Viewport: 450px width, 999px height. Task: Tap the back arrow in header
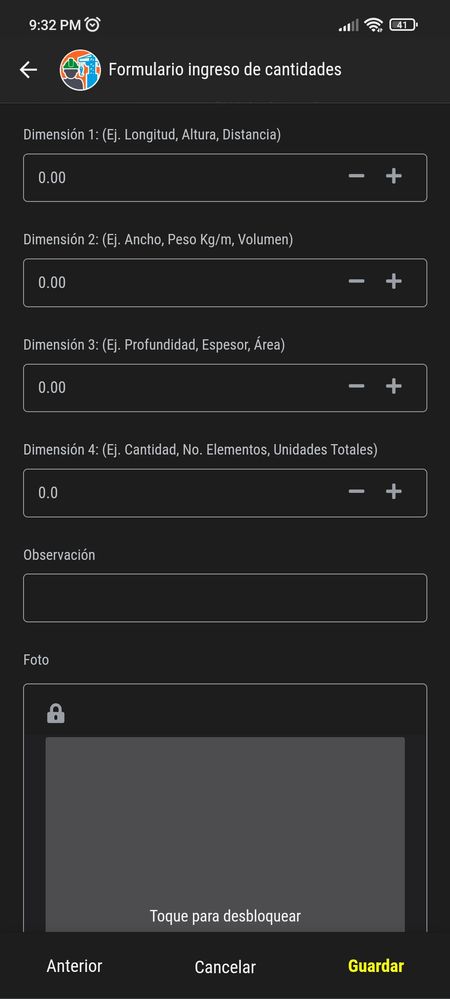pyautogui.click(x=28, y=69)
